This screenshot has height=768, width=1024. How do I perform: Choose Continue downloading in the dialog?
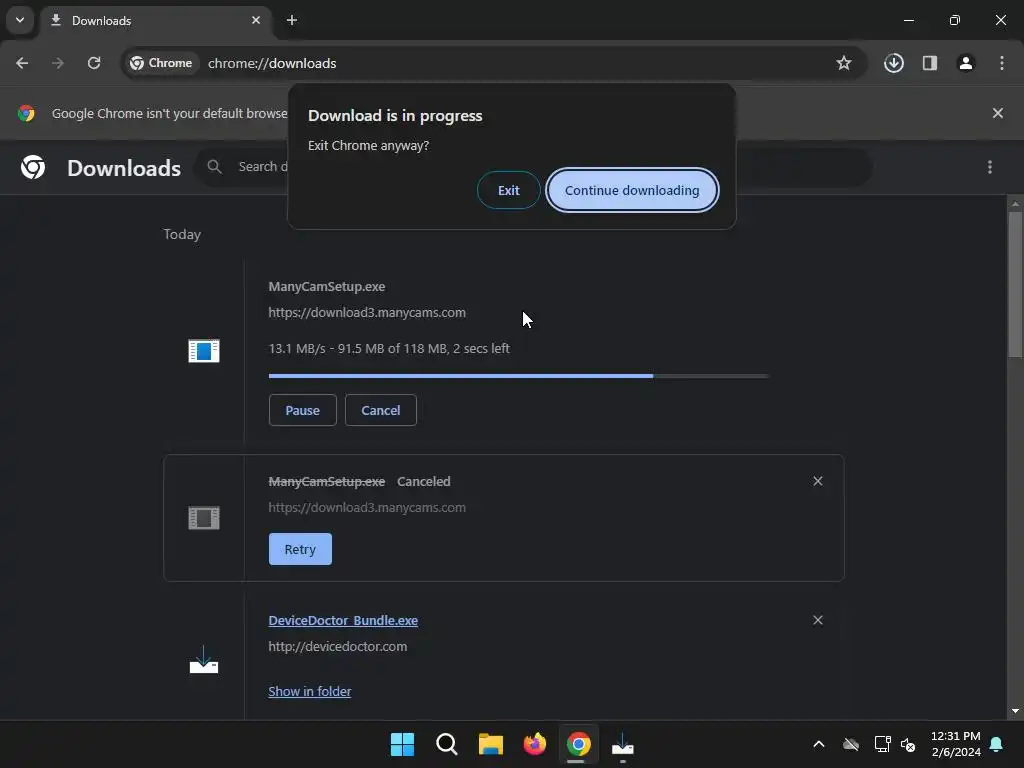tap(632, 190)
